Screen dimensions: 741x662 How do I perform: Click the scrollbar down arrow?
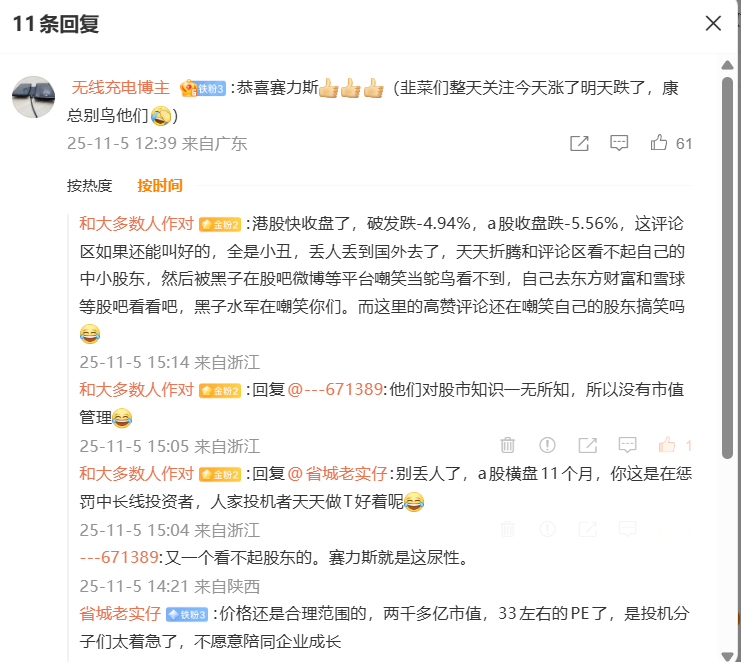727,656
